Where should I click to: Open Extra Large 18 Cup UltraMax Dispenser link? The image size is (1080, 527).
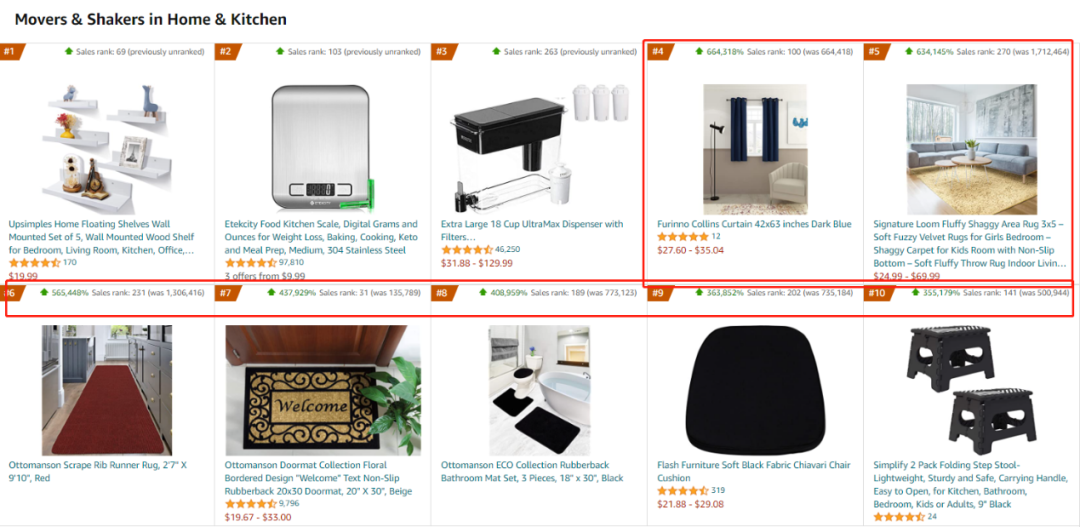[x=532, y=230]
